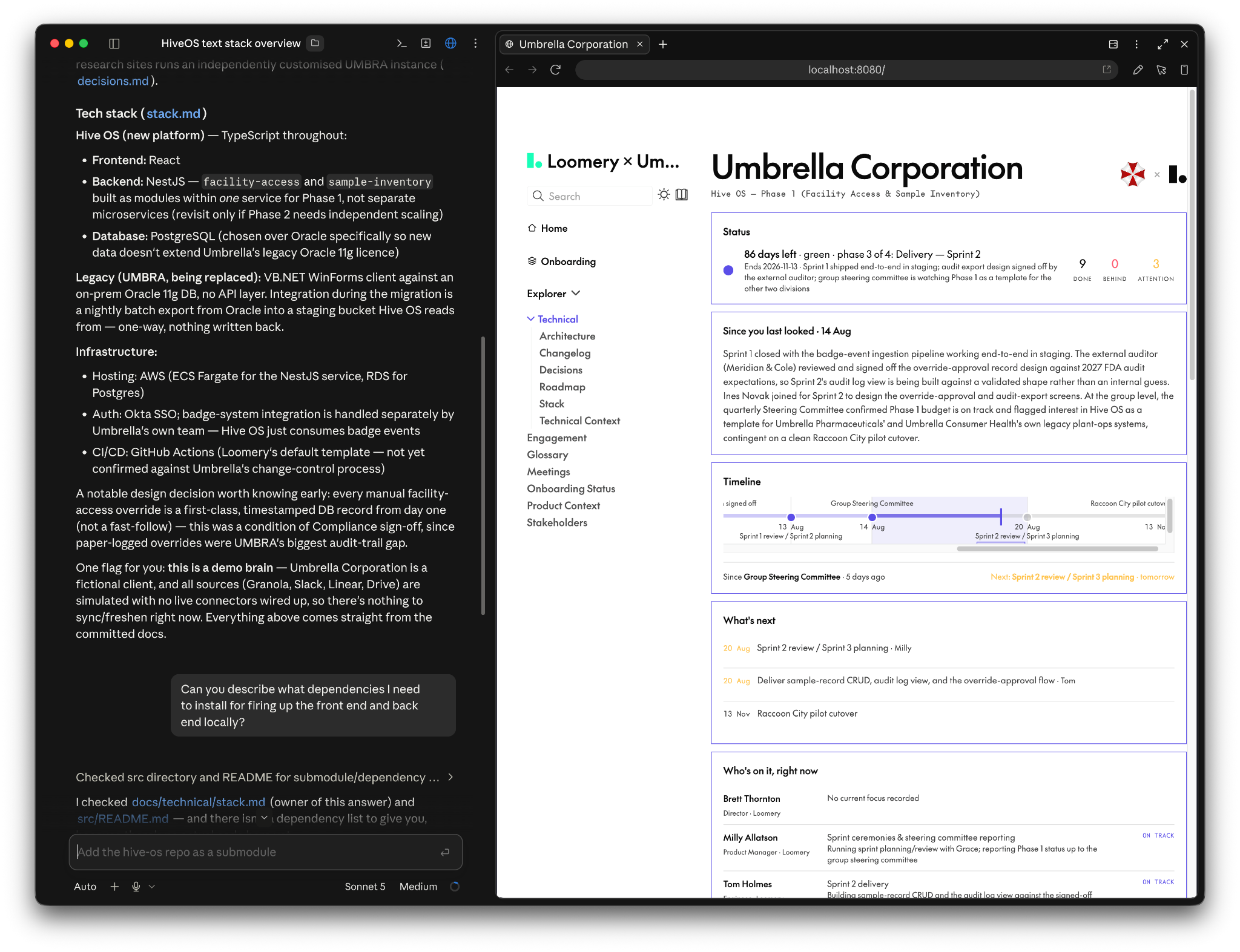Click the browser panel layout icon
The height and width of the screenshot is (952, 1240).
coord(1113,44)
